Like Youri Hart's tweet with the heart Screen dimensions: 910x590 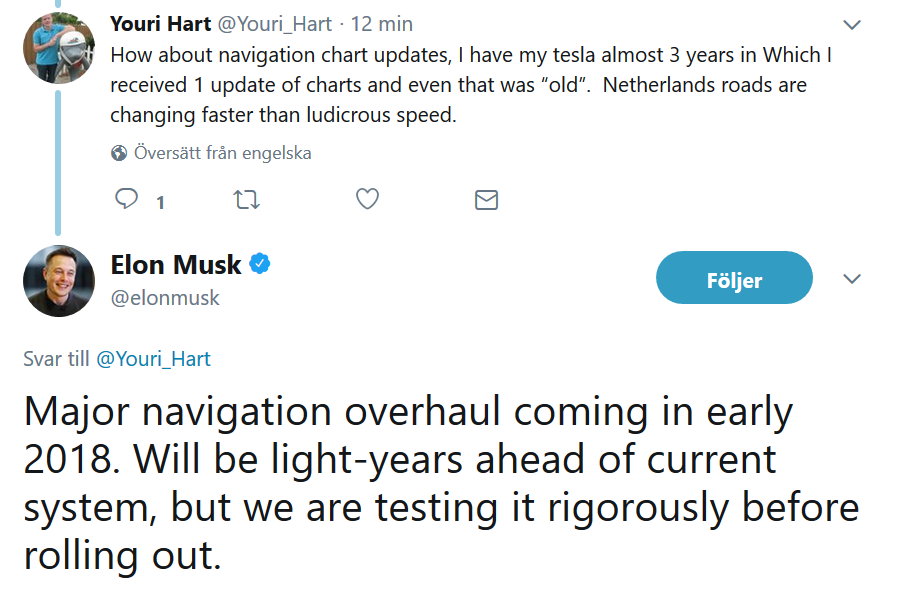pos(367,199)
